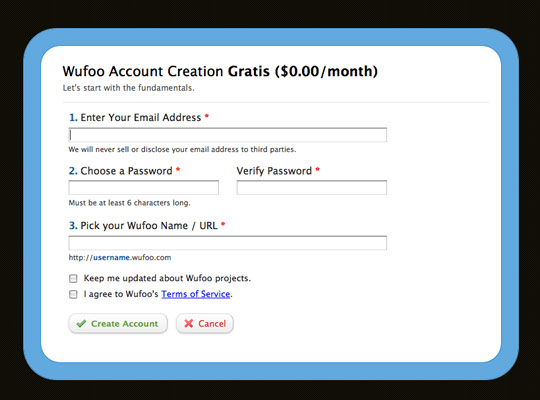Click the 'Pick your Wufoo Name / URL' label

coord(149,226)
